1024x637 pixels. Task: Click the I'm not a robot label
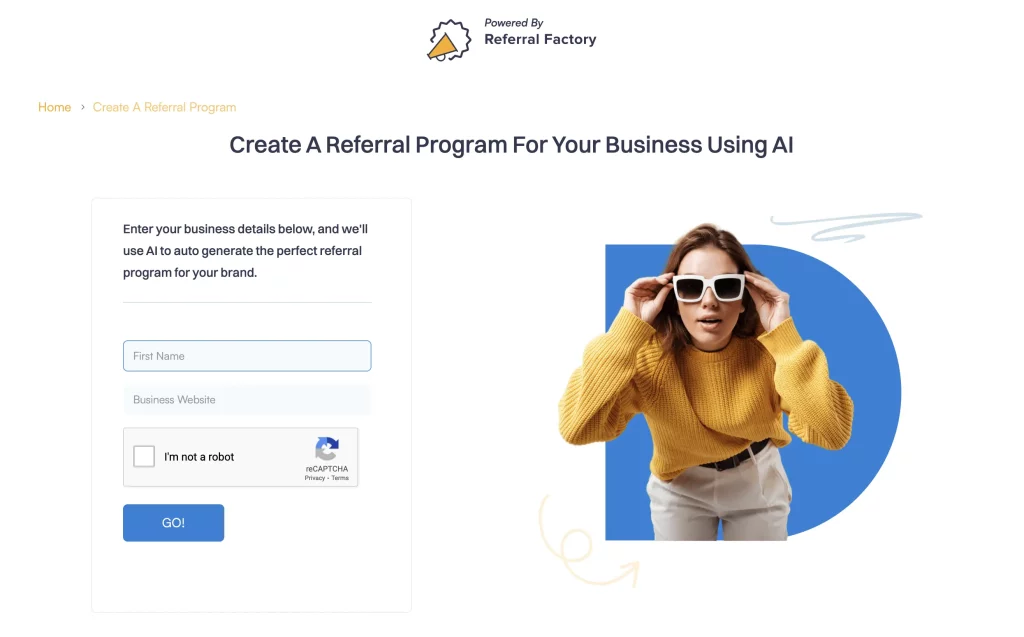199,457
